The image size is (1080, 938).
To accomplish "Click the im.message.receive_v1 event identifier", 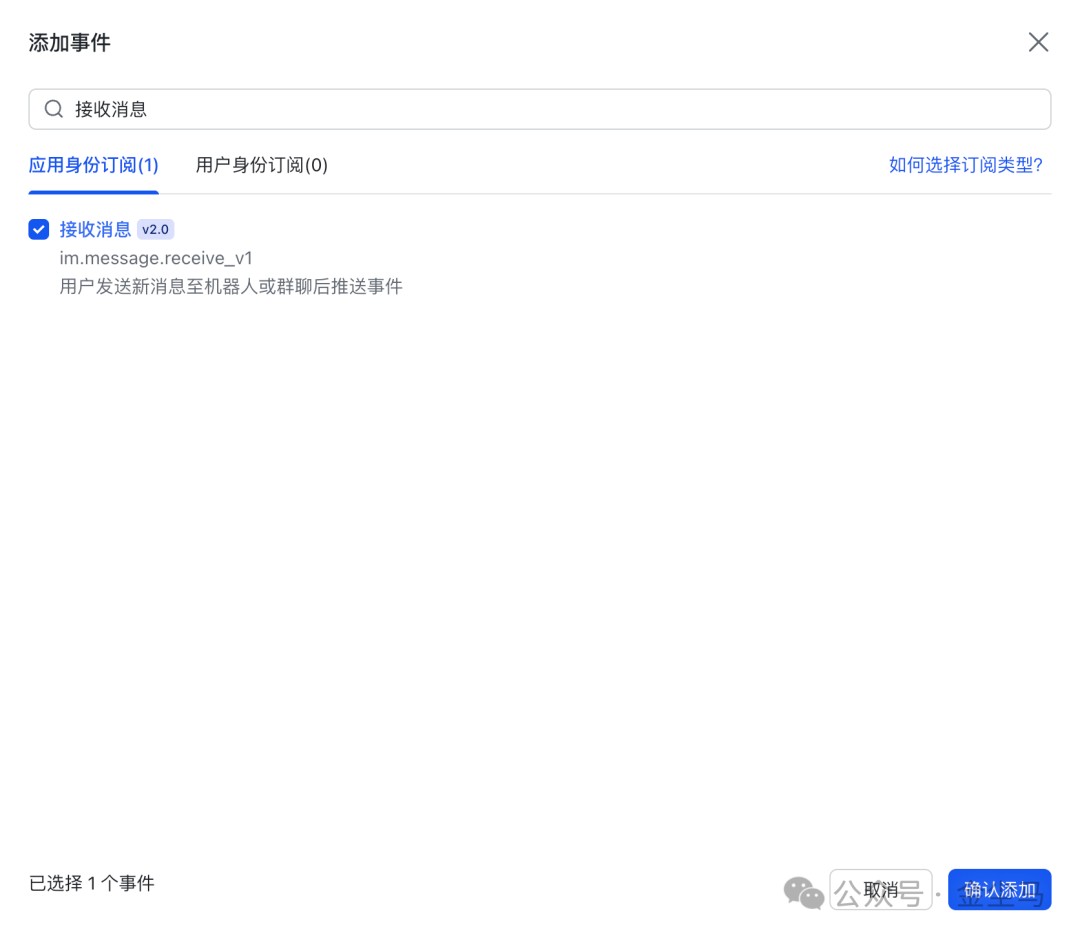I will coord(156,258).
